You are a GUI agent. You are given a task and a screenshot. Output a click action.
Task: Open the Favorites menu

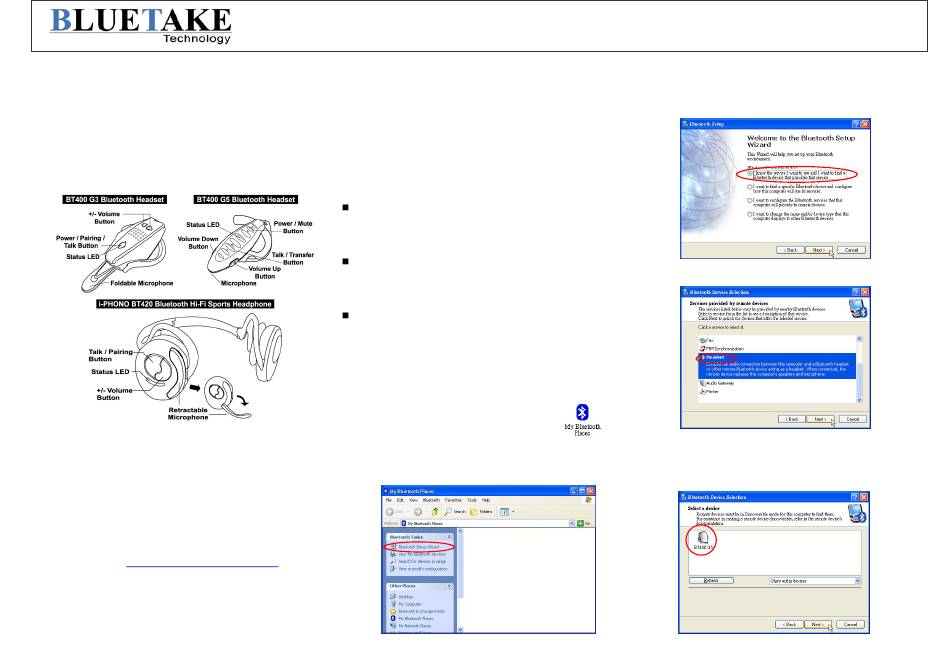pos(453,500)
